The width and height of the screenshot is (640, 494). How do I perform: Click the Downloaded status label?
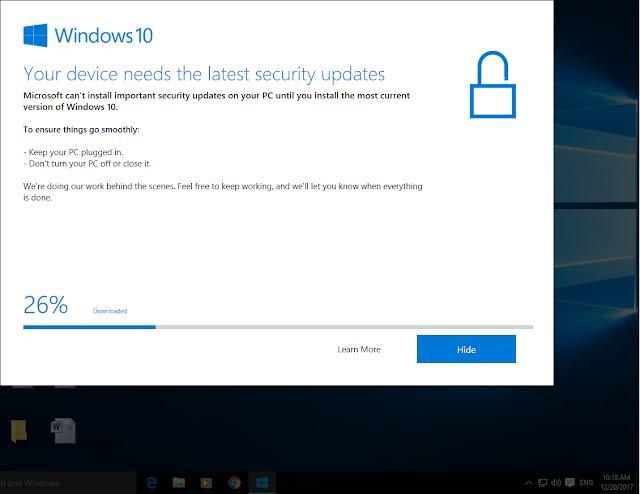(x=110, y=311)
